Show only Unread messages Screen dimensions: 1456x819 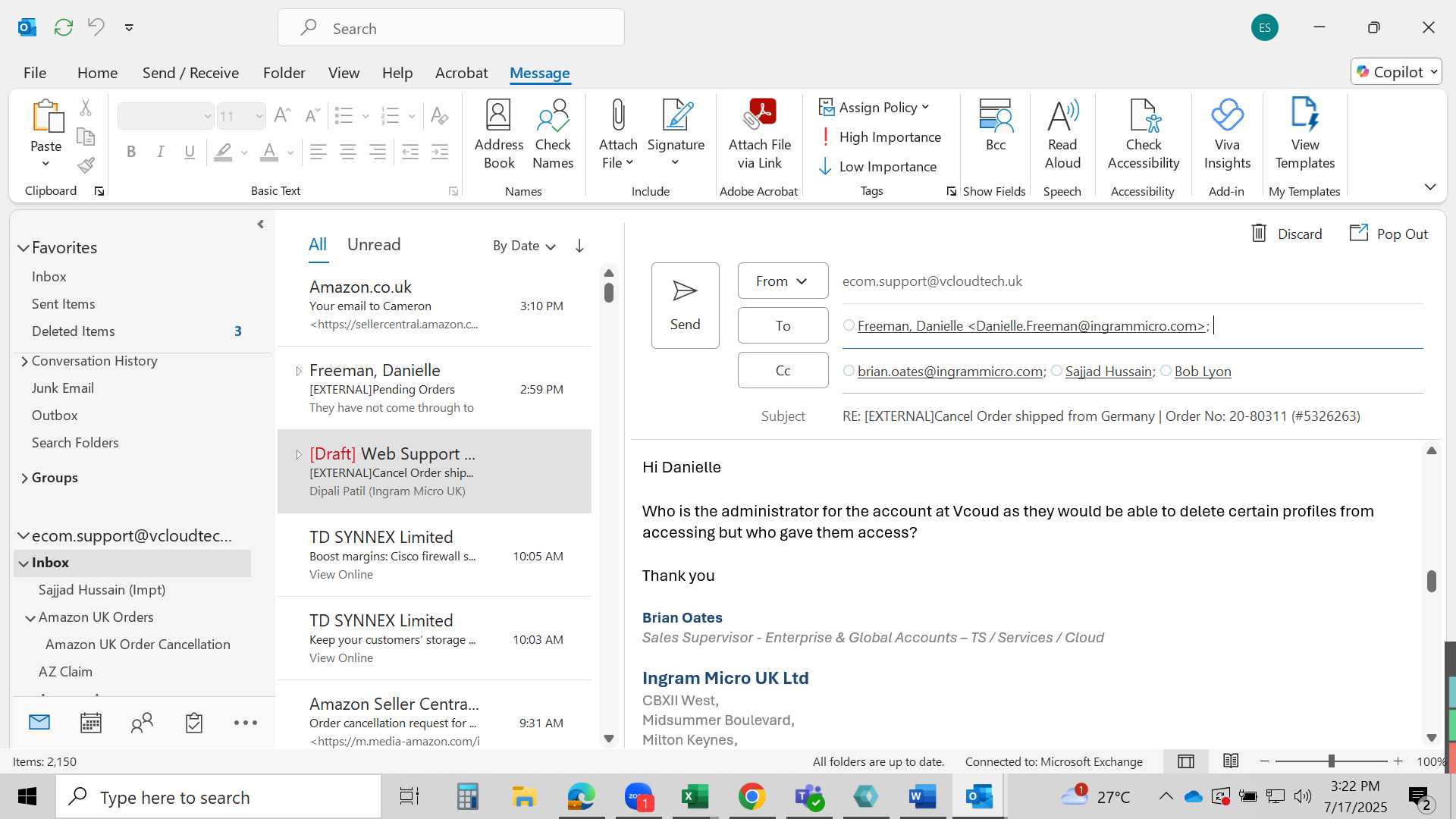point(374,244)
